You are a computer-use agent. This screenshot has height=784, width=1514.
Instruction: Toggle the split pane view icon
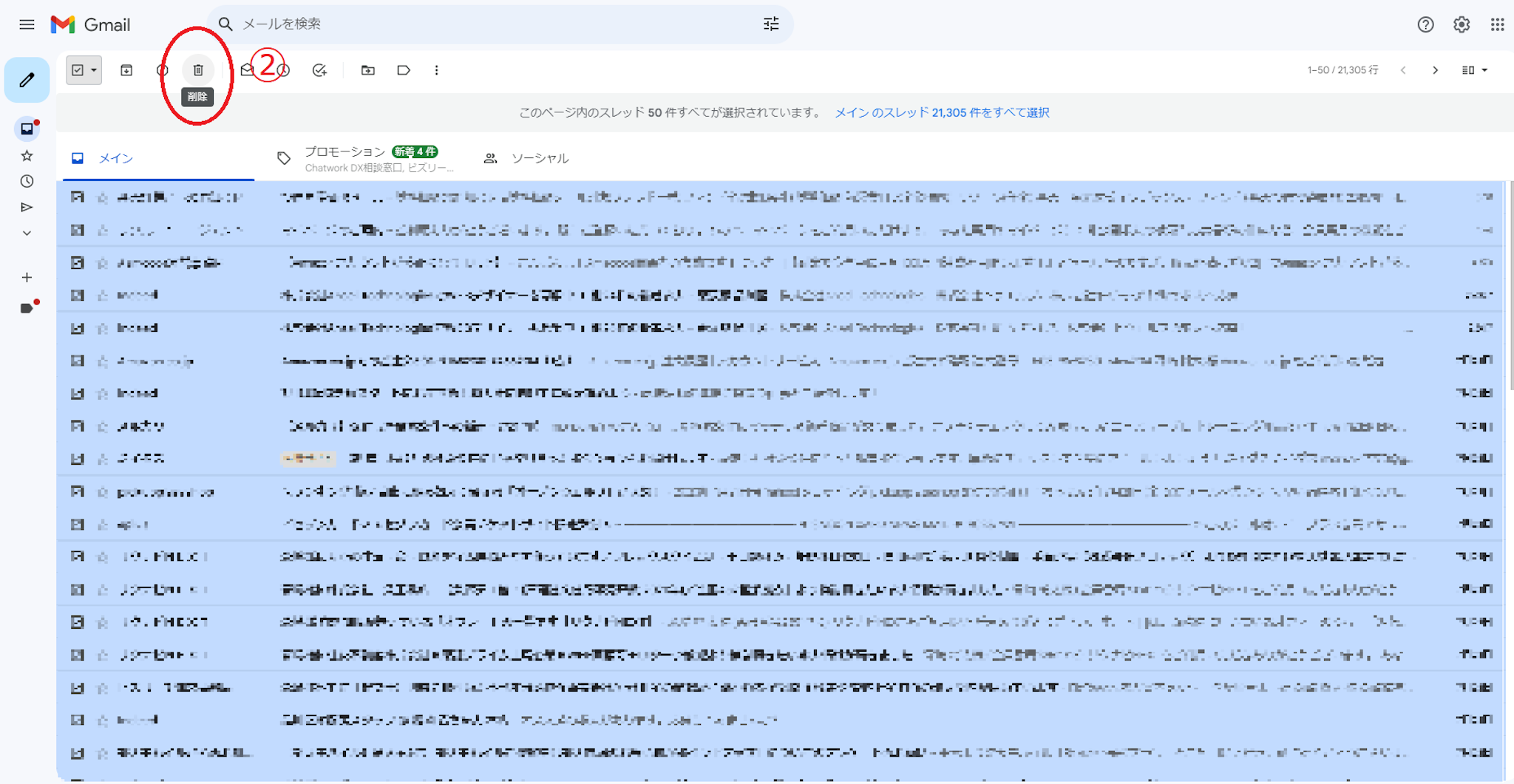click(x=1468, y=70)
